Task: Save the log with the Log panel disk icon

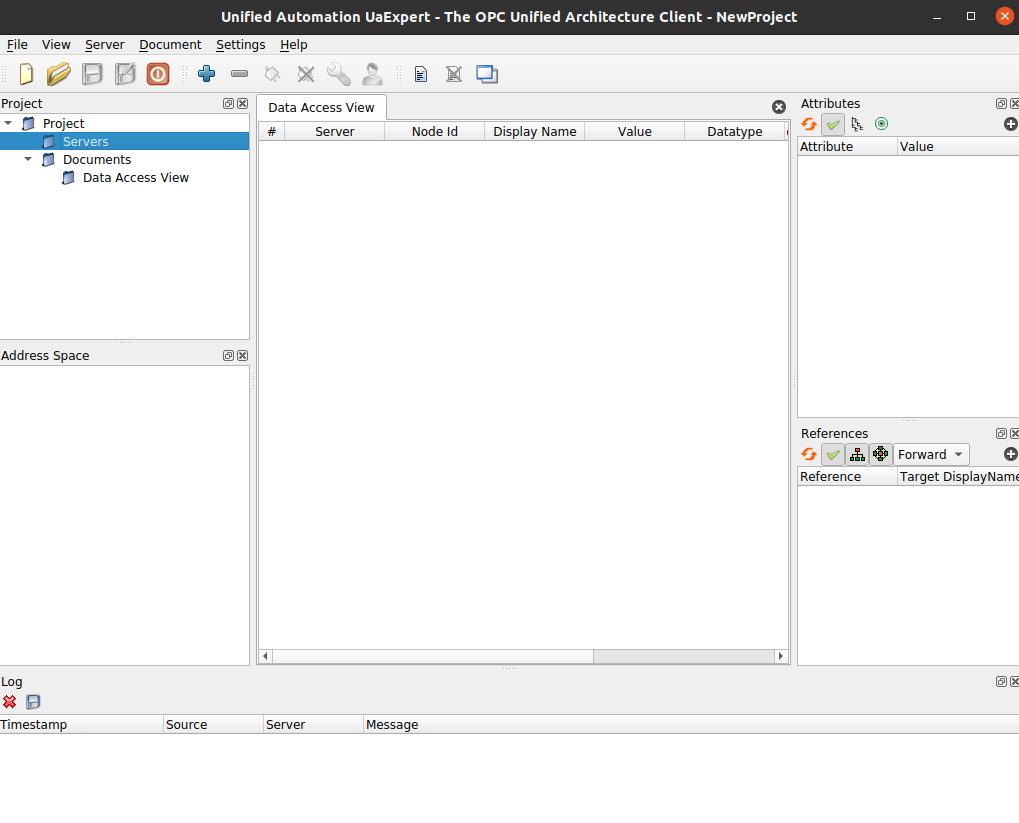Action: [x=33, y=702]
